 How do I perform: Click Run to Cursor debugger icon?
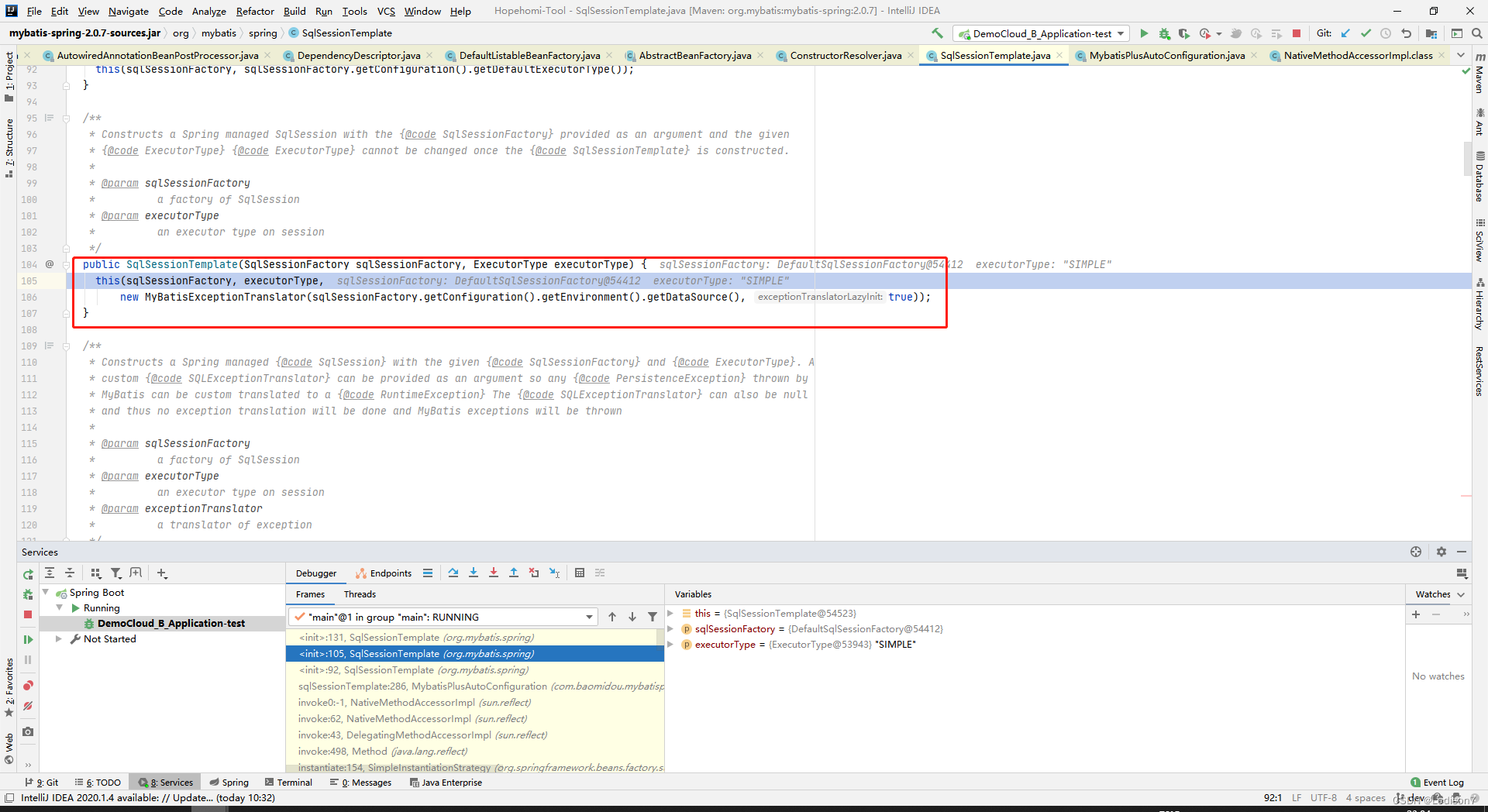[555, 573]
